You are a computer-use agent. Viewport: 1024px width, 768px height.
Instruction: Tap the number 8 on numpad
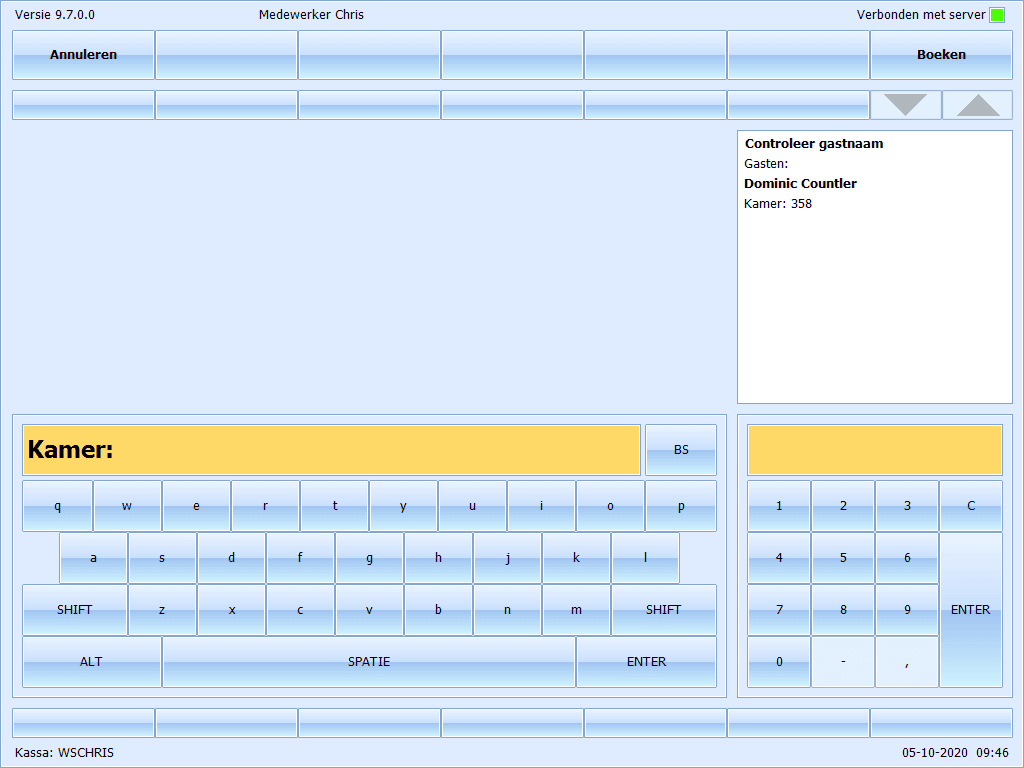pyautogui.click(x=843, y=610)
